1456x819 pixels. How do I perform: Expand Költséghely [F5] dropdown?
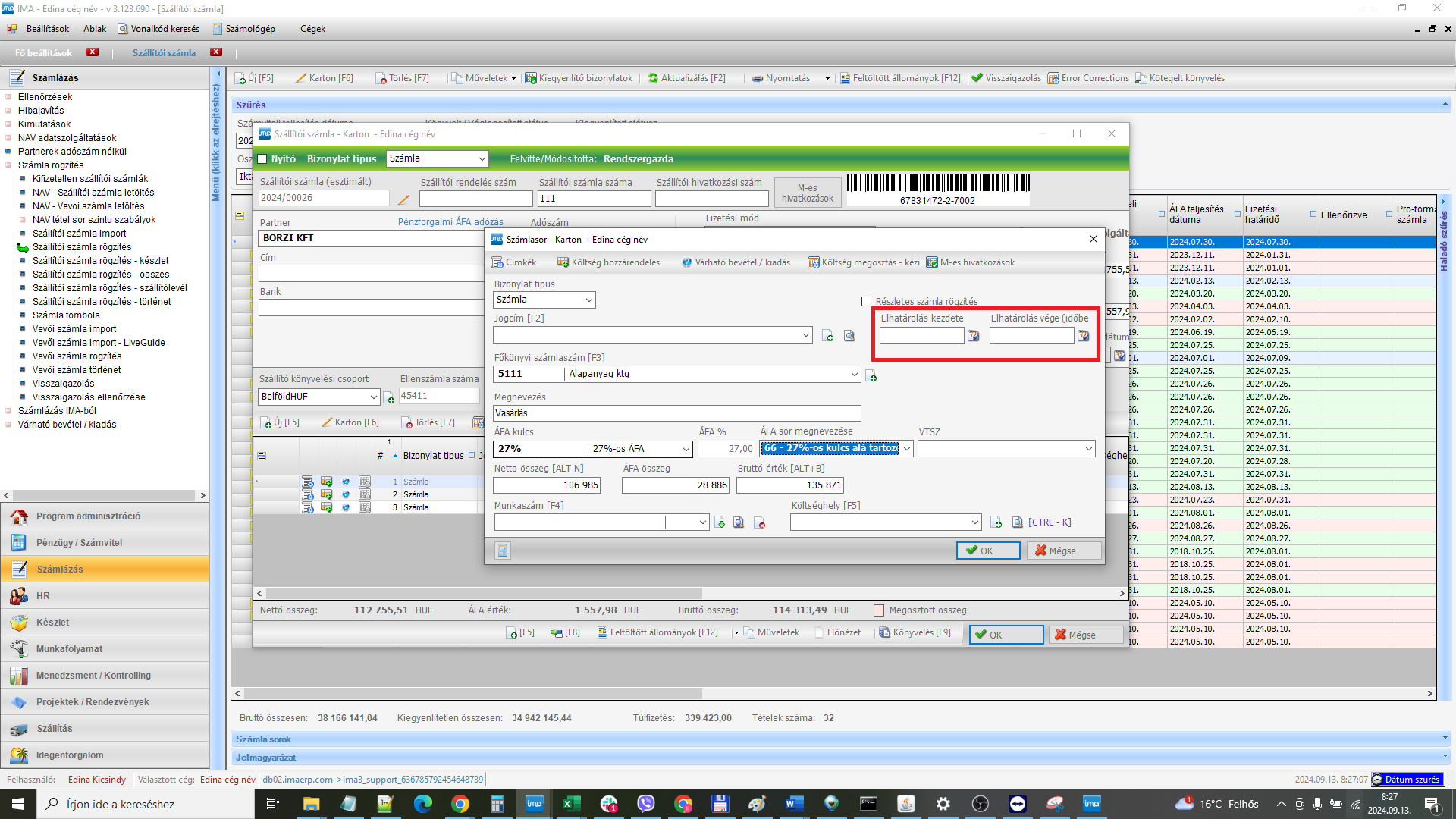point(974,522)
